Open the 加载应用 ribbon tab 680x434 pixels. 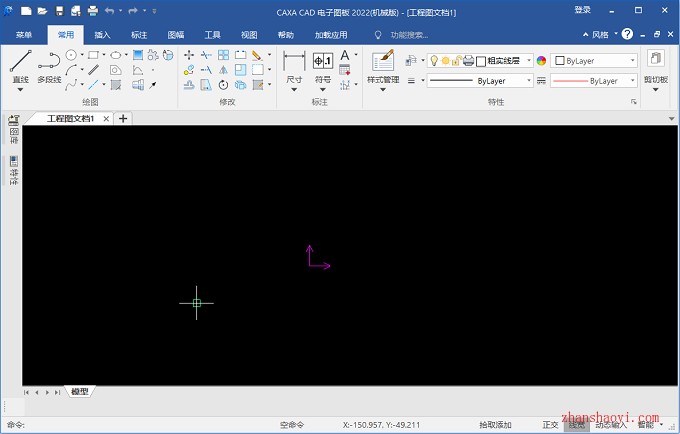[331, 35]
